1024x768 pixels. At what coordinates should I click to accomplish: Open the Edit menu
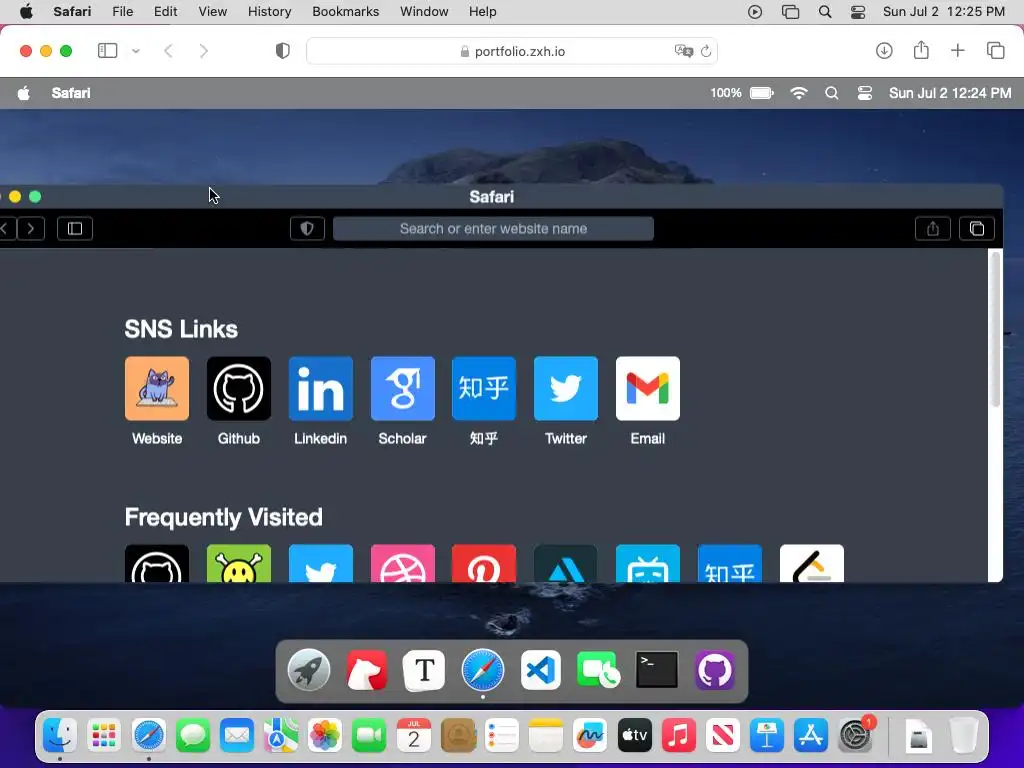coord(165,12)
